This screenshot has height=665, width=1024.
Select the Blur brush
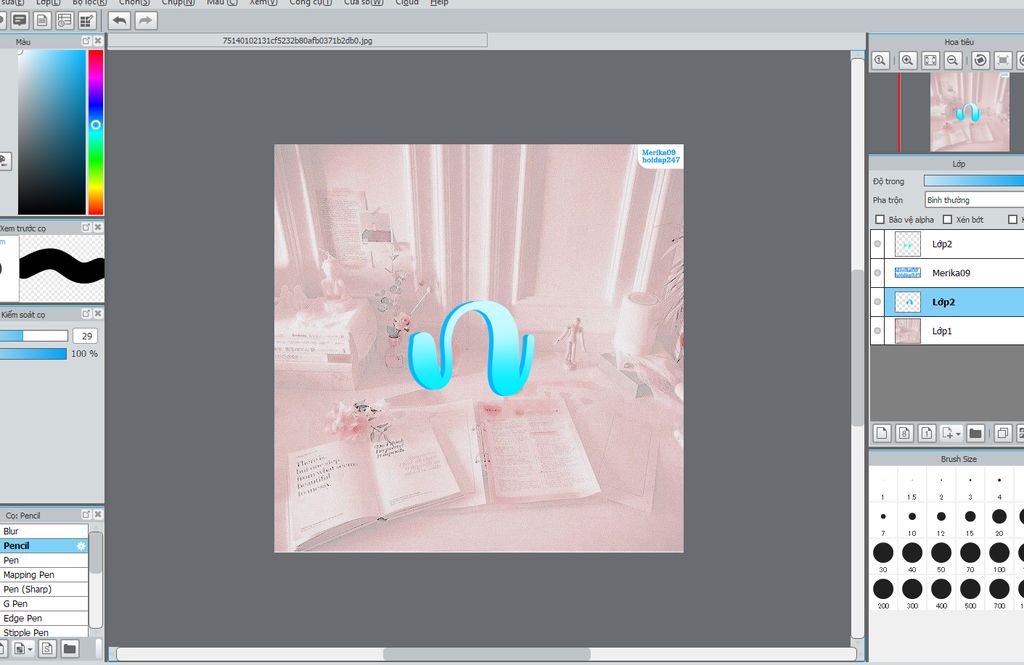44,531
